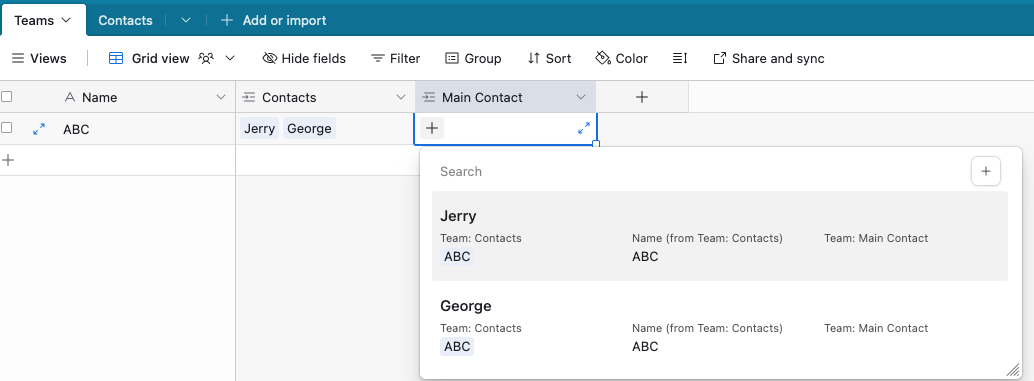The height and width of the screenshot is (381, 1034).
Task: Open the Contacts field dropdown arrow
Action: [400, 97]
